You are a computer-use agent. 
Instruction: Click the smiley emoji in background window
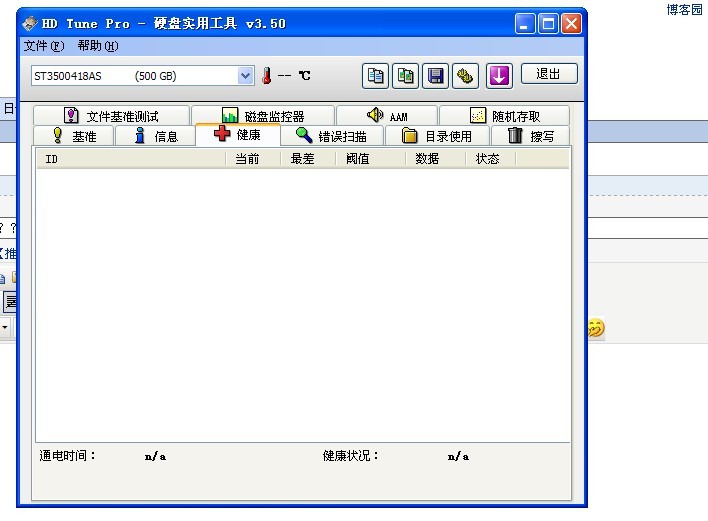pyautogui.click(x=596, y=328)
